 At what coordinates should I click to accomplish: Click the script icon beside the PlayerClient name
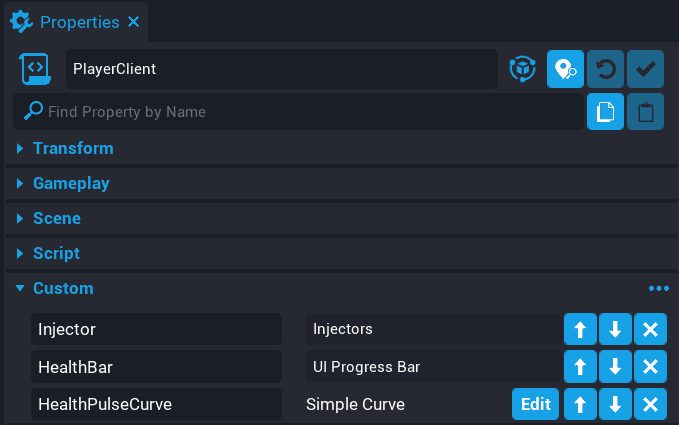(x=36, y=69)
